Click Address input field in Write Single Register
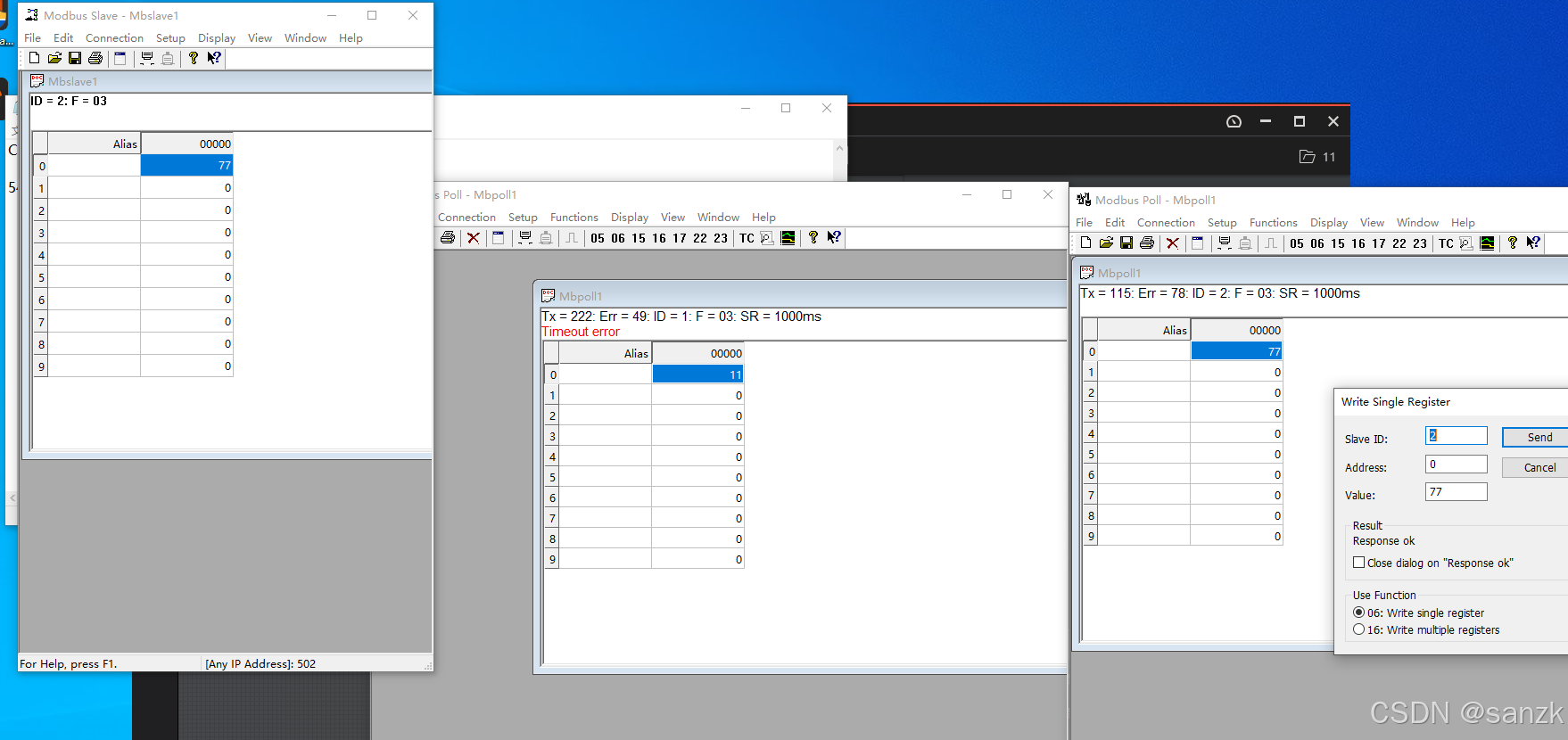This screenshot has height=740, width=1568. pyautogui.click(x=1456, y=465)
